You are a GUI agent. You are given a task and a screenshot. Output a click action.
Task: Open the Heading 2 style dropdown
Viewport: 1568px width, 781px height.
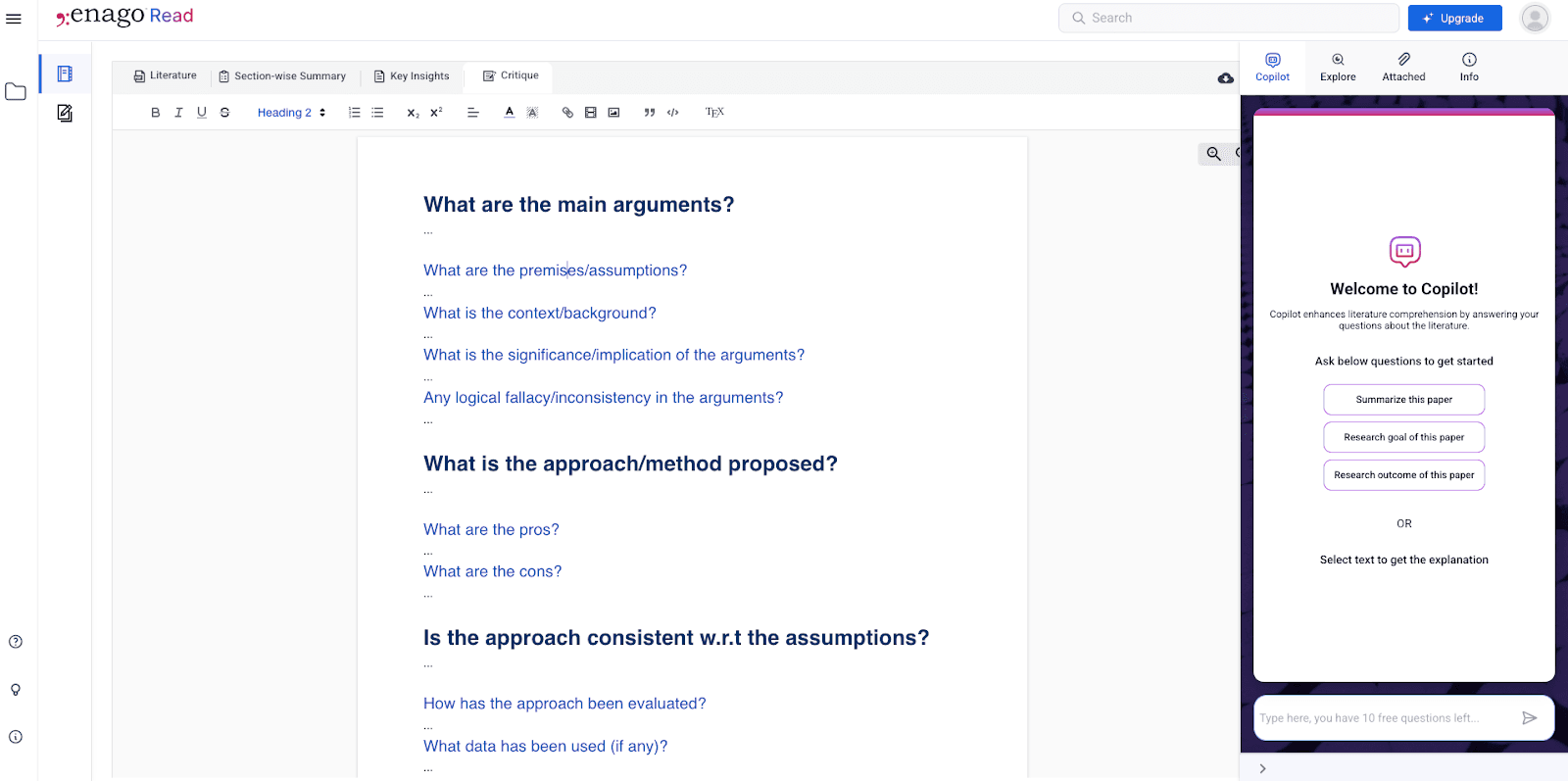[291, 113]
